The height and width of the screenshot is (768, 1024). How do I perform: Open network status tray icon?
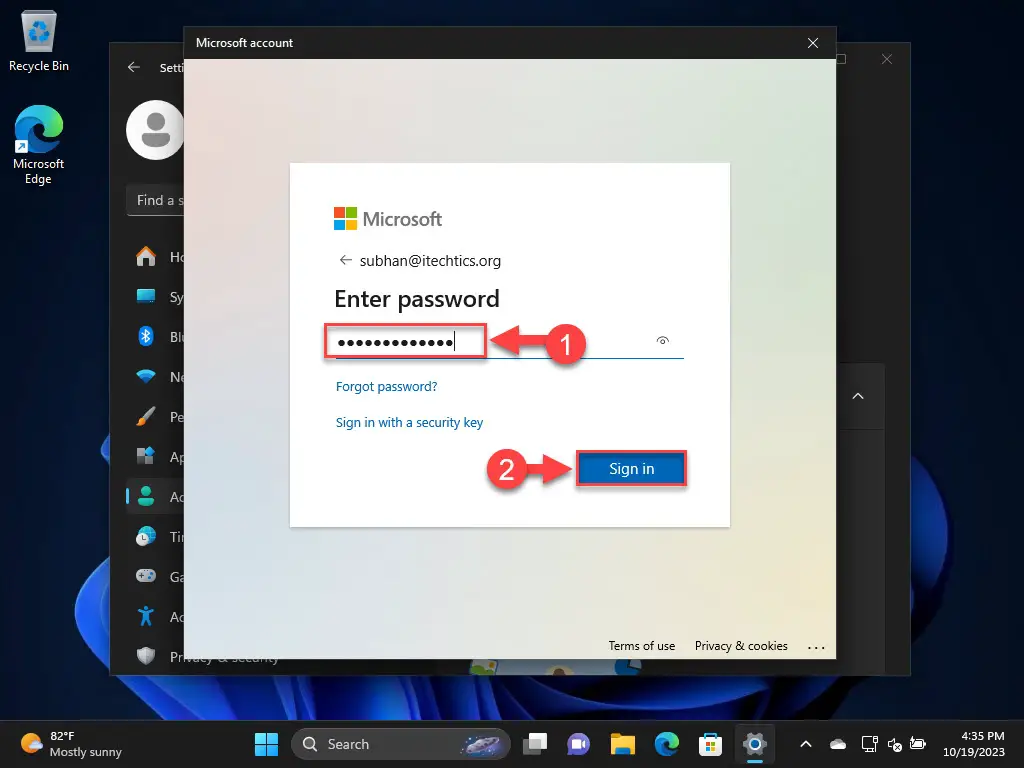[869, 744]
